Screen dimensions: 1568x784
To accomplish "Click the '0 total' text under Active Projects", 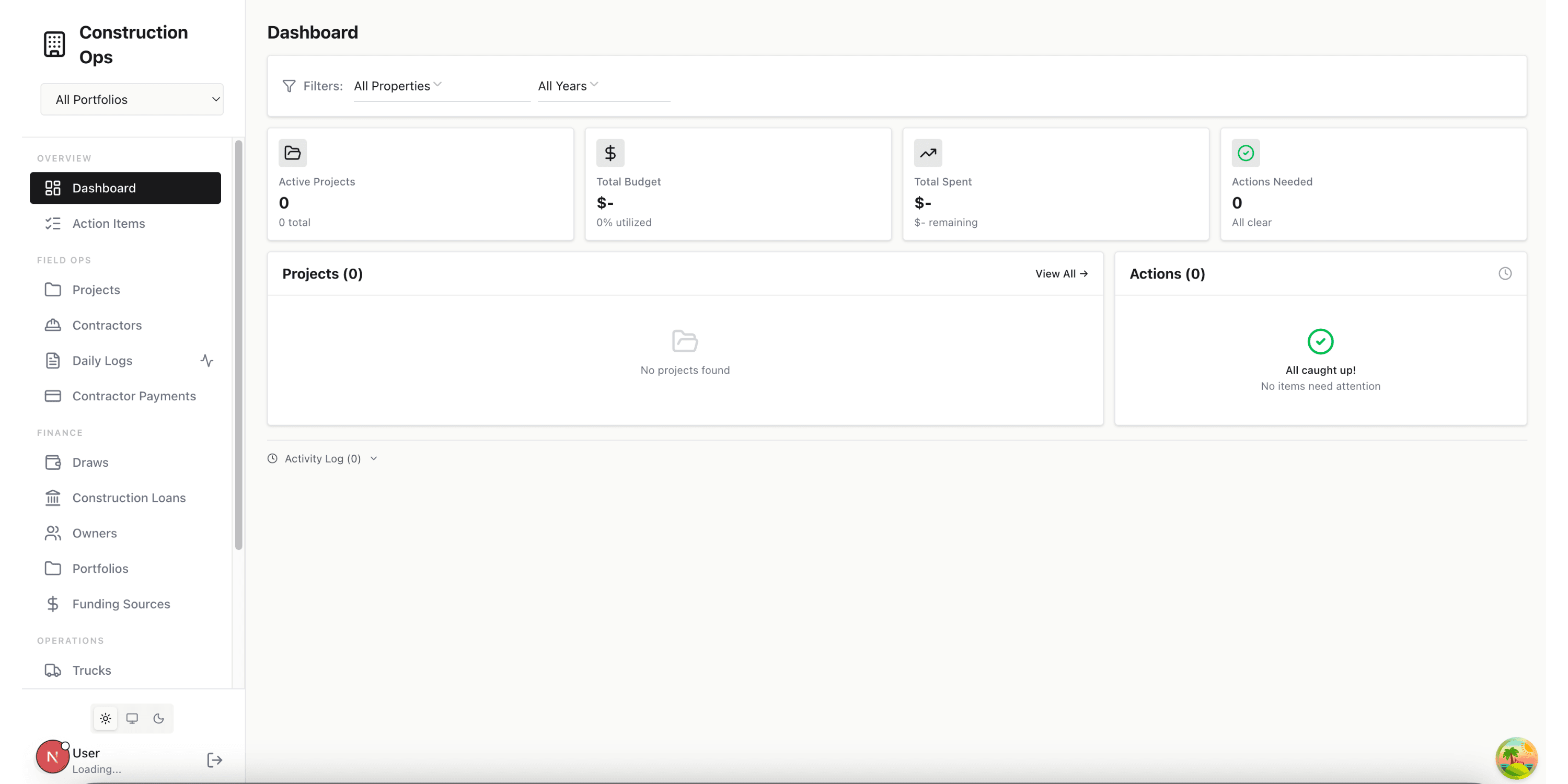I will pyautogui.click(x=295, y=222).
